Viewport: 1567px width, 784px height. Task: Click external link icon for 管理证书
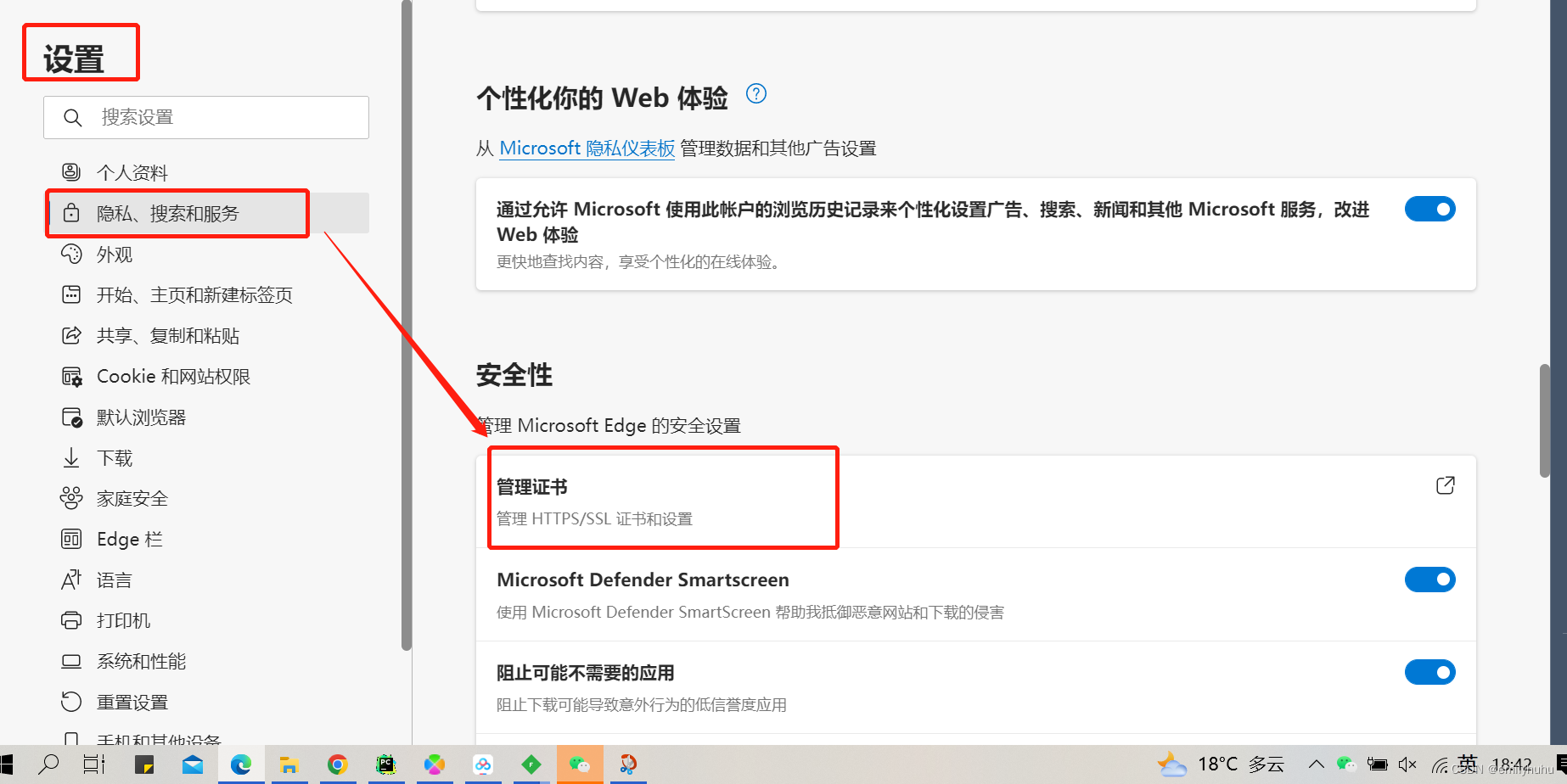pyautogui.click(x=1446, y=485)
